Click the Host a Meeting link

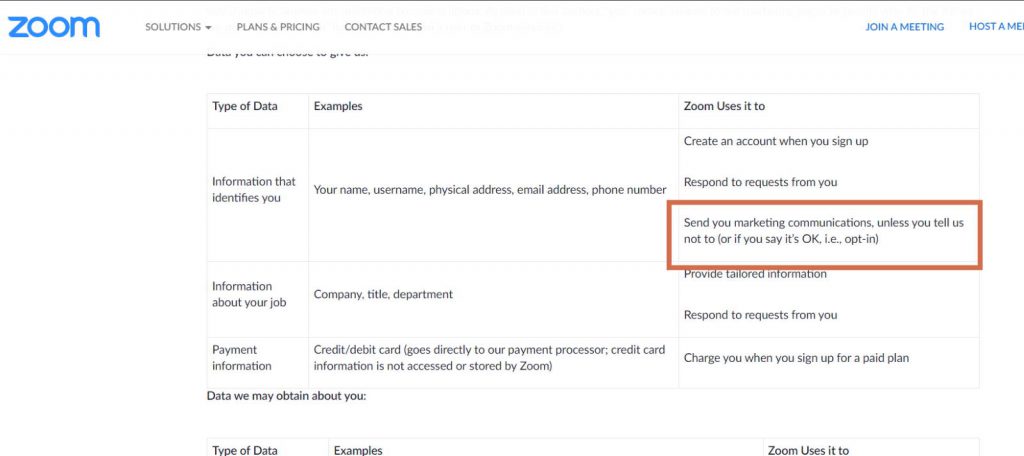996,27
